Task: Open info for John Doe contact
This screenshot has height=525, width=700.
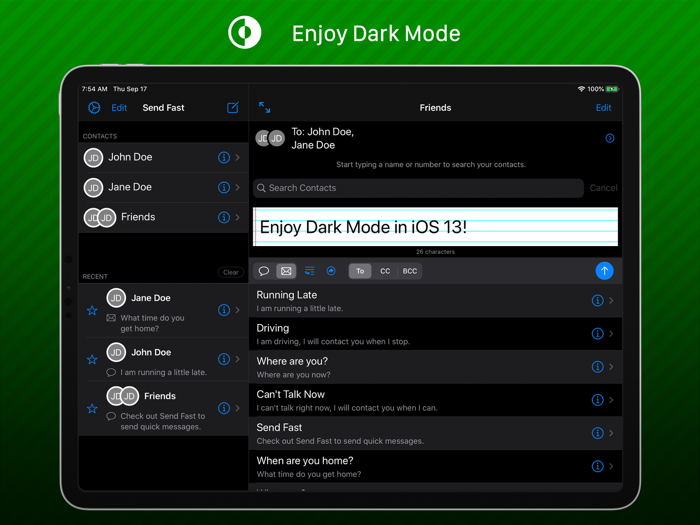Action: pos(224,157)
